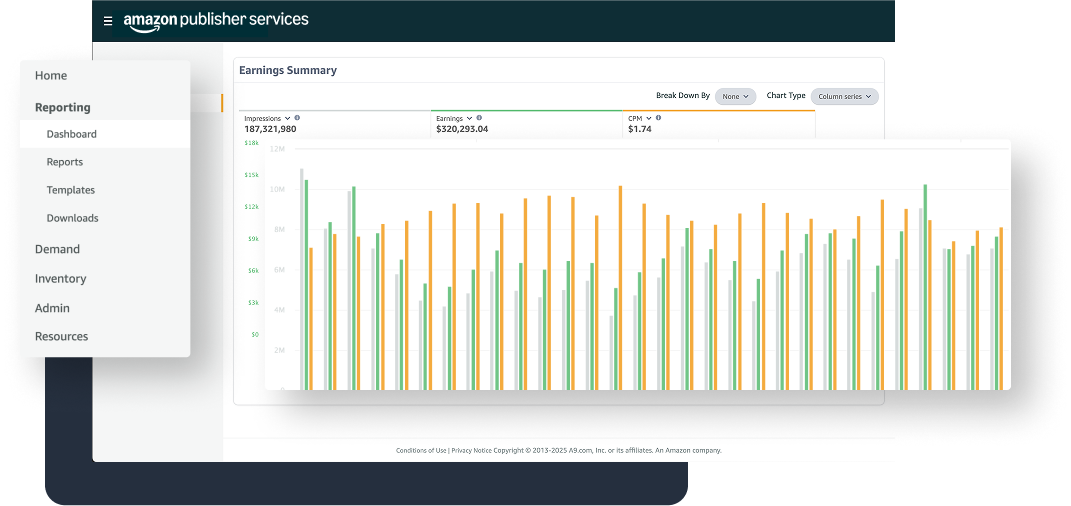This screenshot has width=1071, height=506.
Task: Click the info icon next to Earnings
Action: pos(481,118)
